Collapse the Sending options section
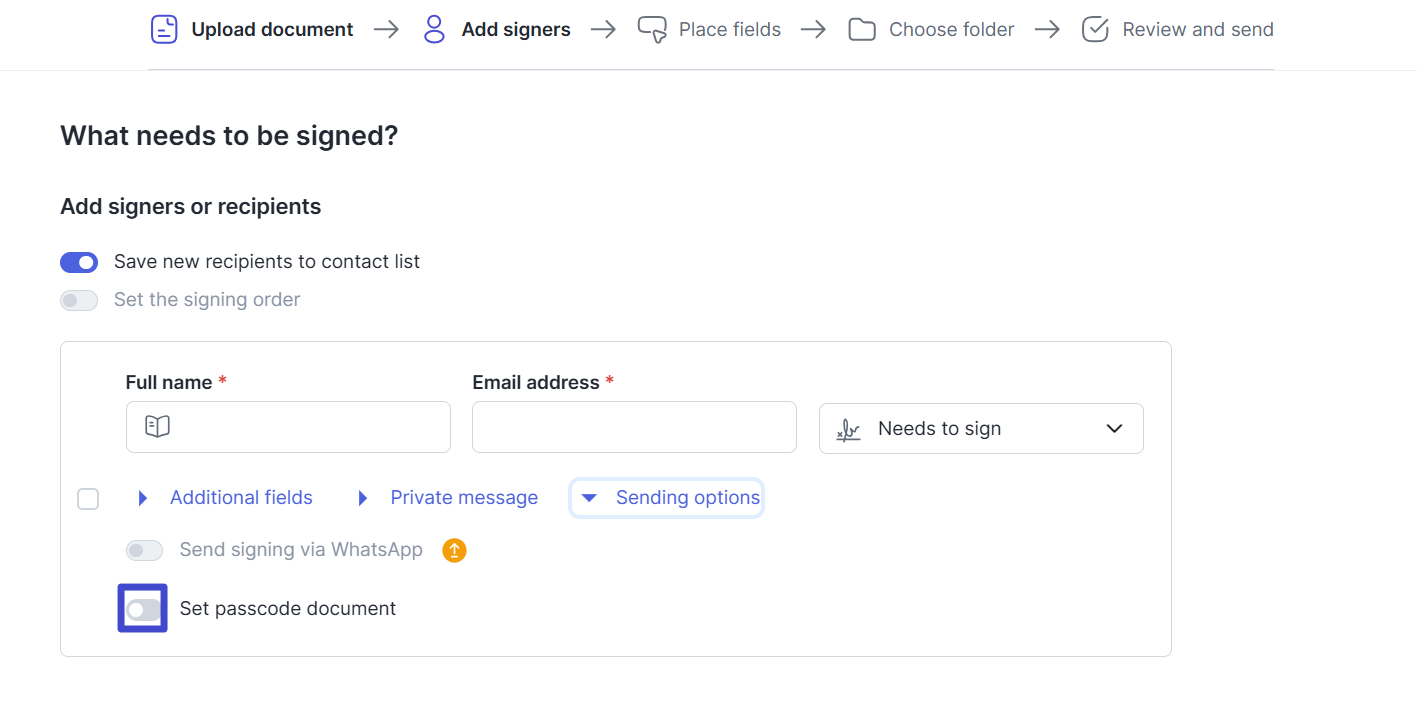 pyautogui.click(x=667, y=498)
